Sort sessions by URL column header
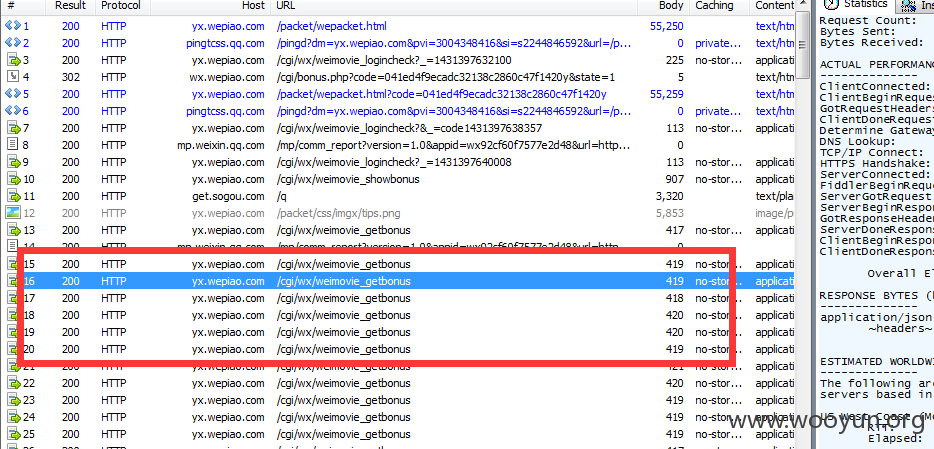Screen dimensions: 934x449 [x=286, y=5]
